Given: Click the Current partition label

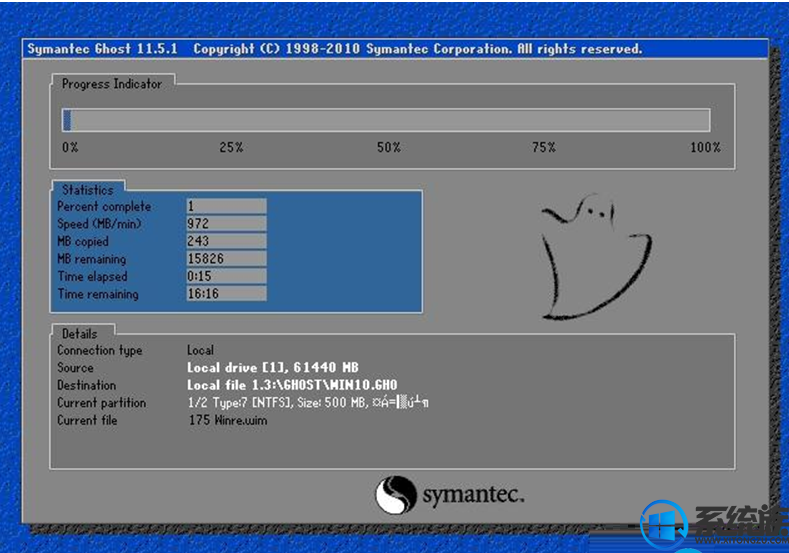Looking at the screenshot, I should [102, 403].
